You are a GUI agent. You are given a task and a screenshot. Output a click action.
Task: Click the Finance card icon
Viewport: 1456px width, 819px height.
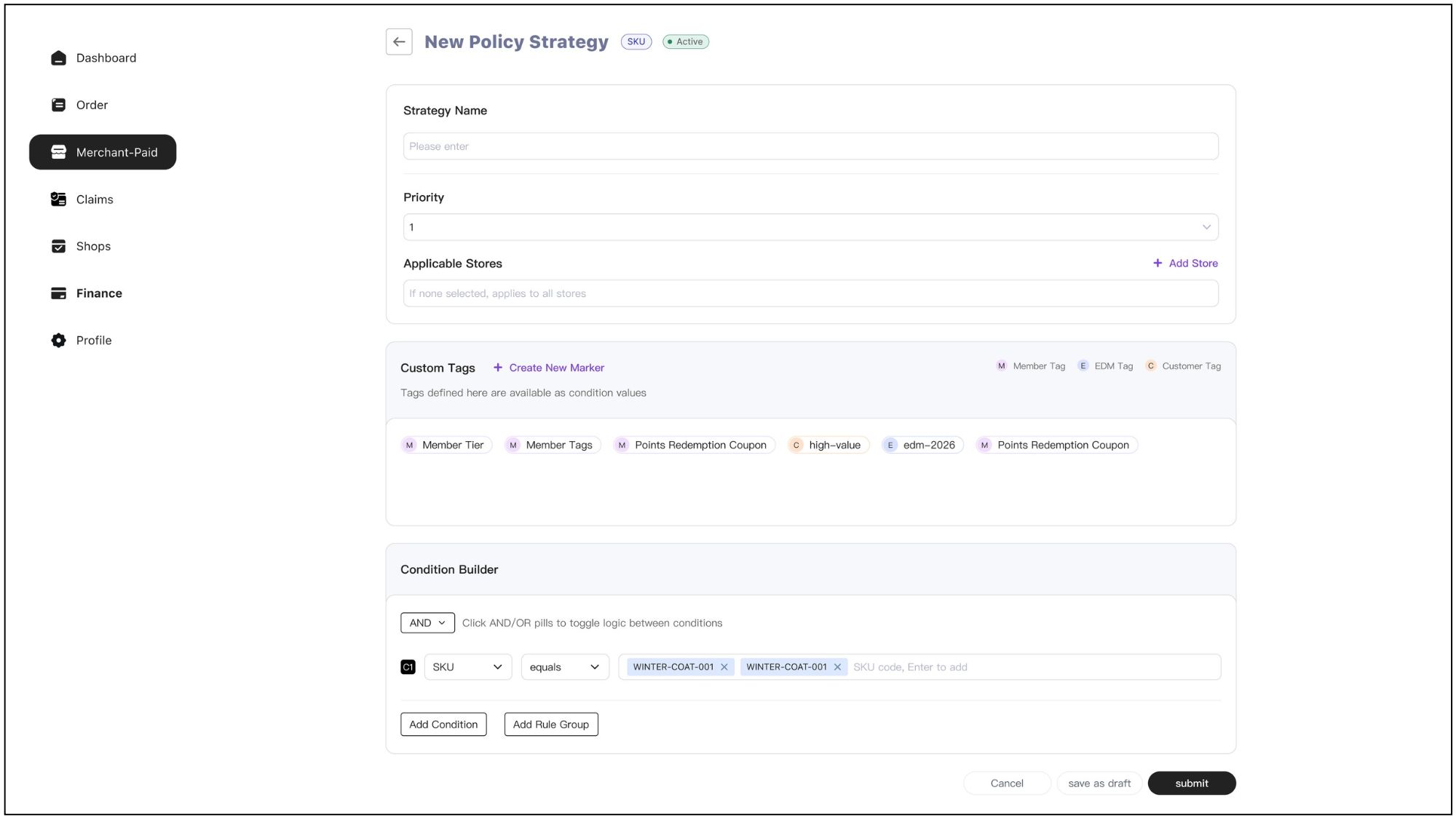(59, 293)
